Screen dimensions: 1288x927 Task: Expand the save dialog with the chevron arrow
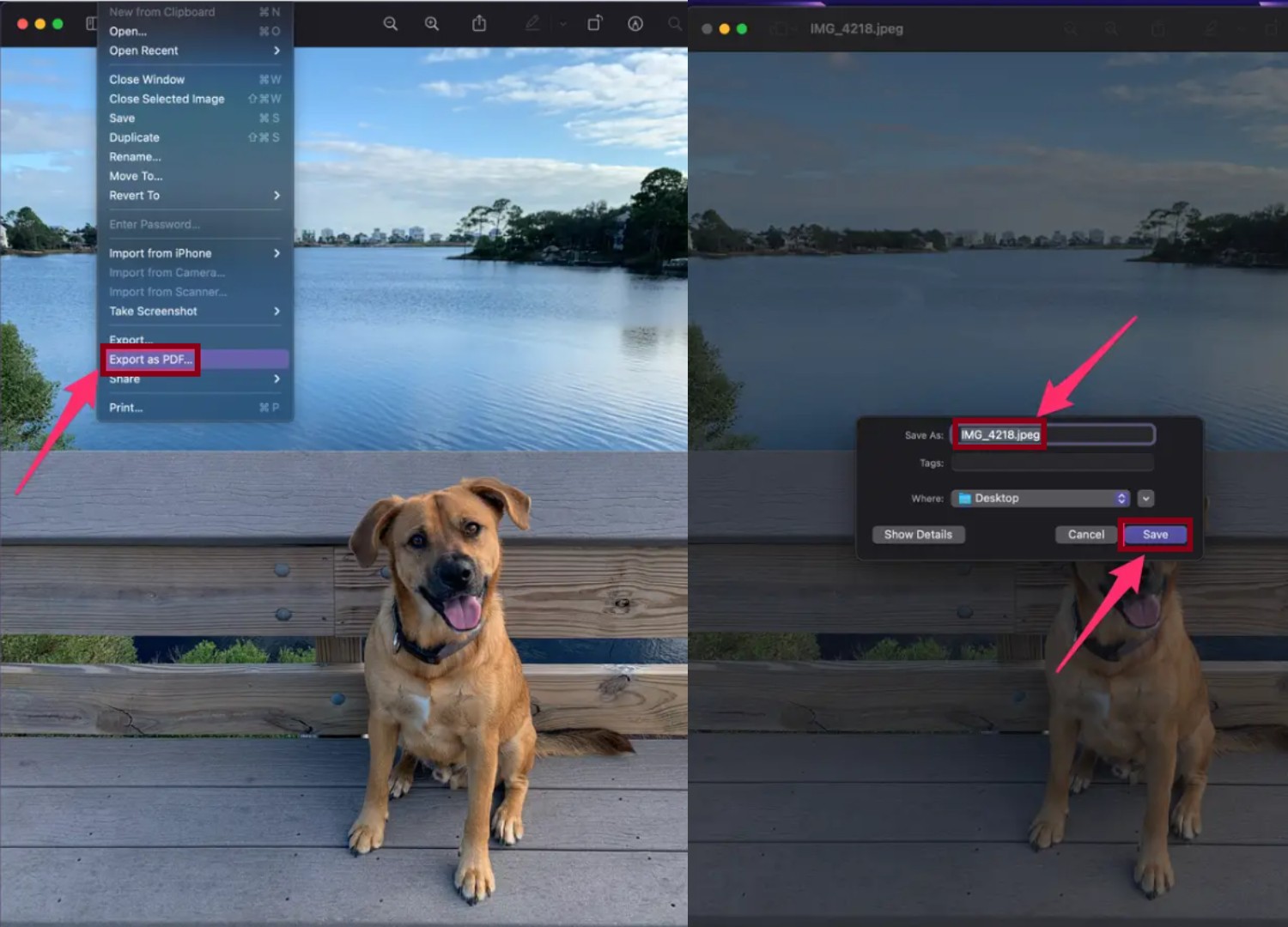(1145, 498)
